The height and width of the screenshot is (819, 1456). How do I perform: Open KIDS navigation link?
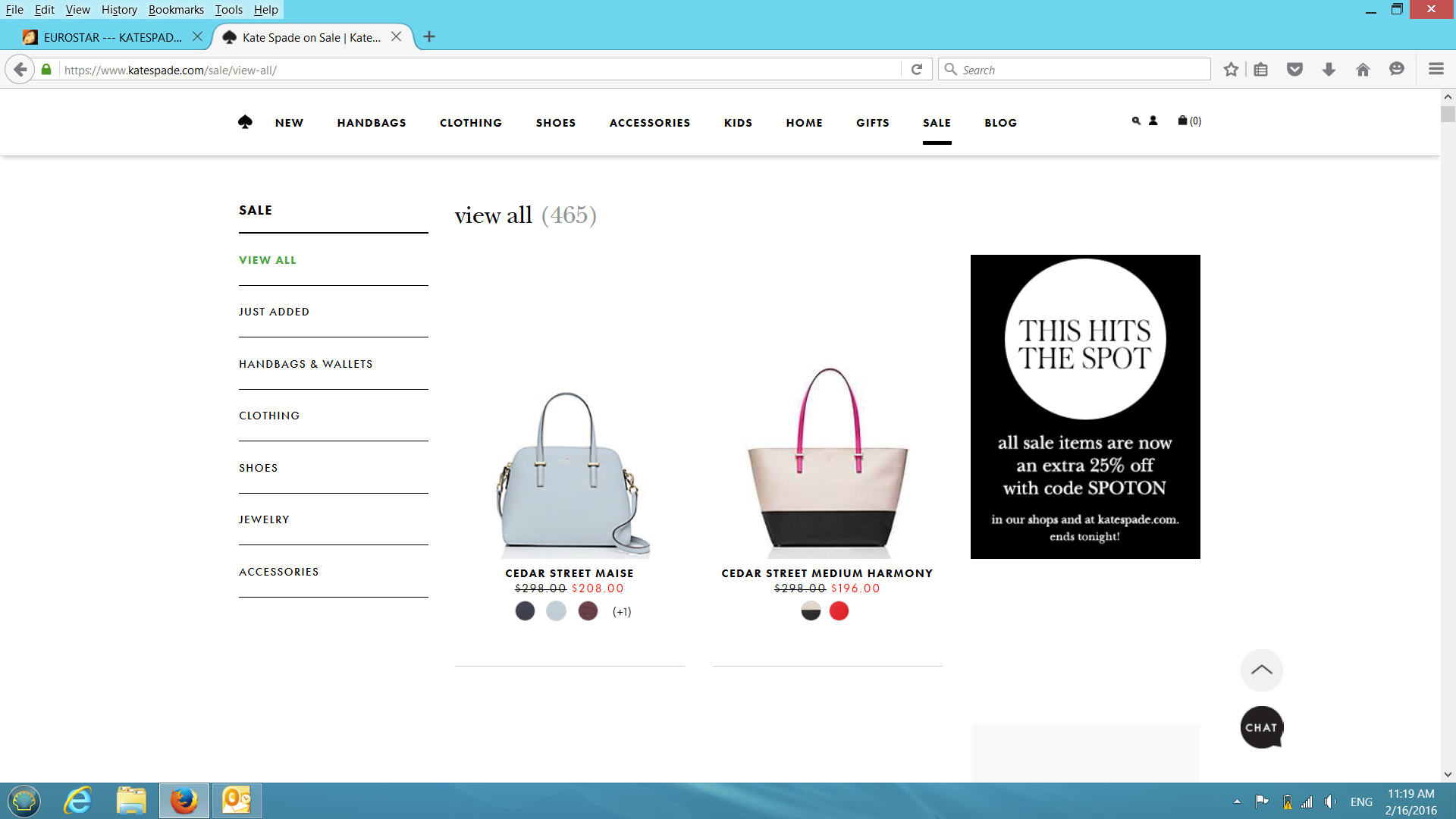pyautogui.click(x=738, y=123)
